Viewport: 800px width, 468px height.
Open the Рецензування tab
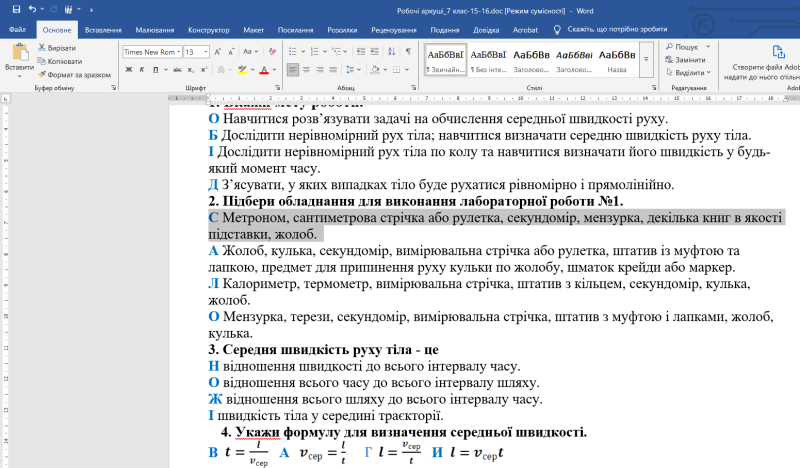click(x=393, y=30)
